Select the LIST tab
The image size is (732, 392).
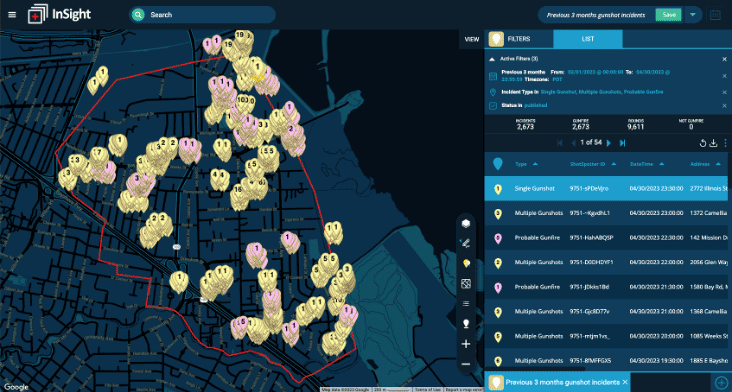pos(588,39)
